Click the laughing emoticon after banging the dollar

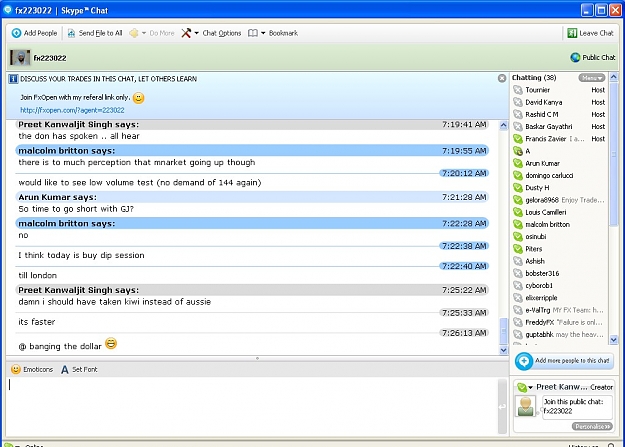point(111,343)
